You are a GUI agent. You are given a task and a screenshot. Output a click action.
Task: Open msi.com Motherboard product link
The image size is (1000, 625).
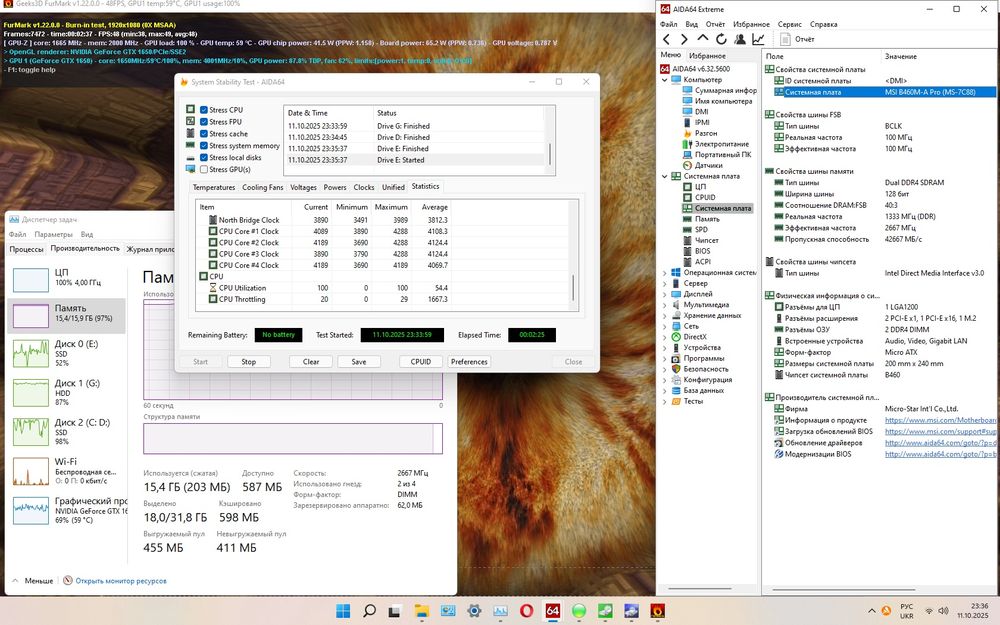939,420
